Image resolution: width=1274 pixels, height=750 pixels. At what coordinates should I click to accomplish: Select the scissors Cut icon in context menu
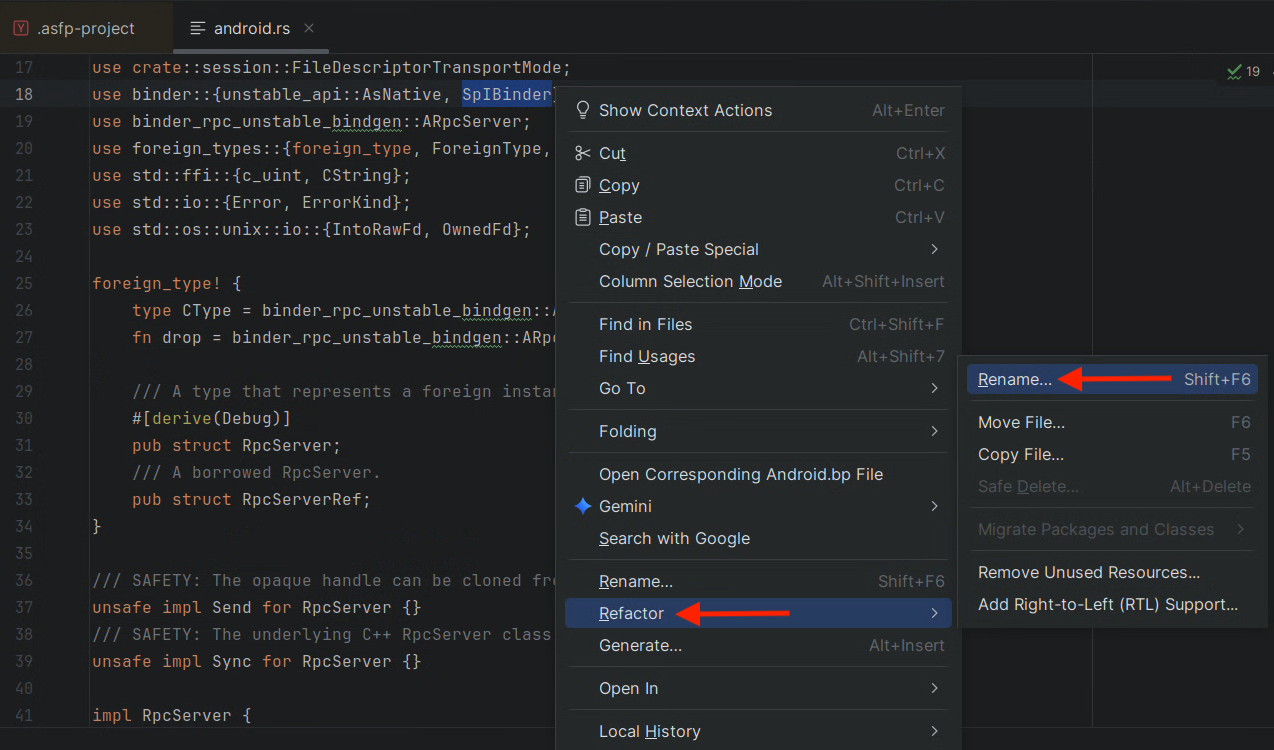pyautogui.click(x=583, y=153)
